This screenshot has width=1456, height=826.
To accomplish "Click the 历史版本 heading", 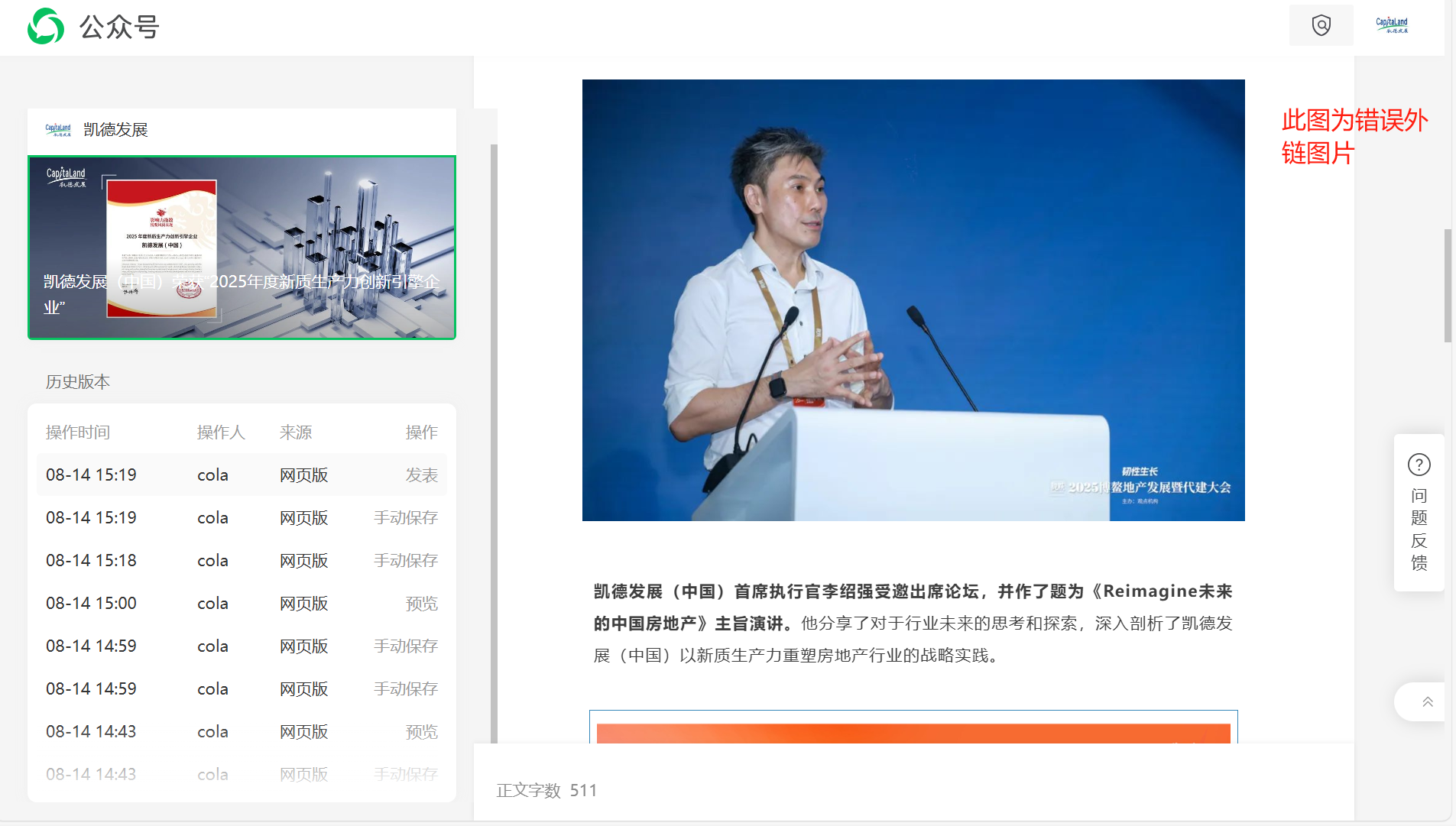I will coord(78,382).
